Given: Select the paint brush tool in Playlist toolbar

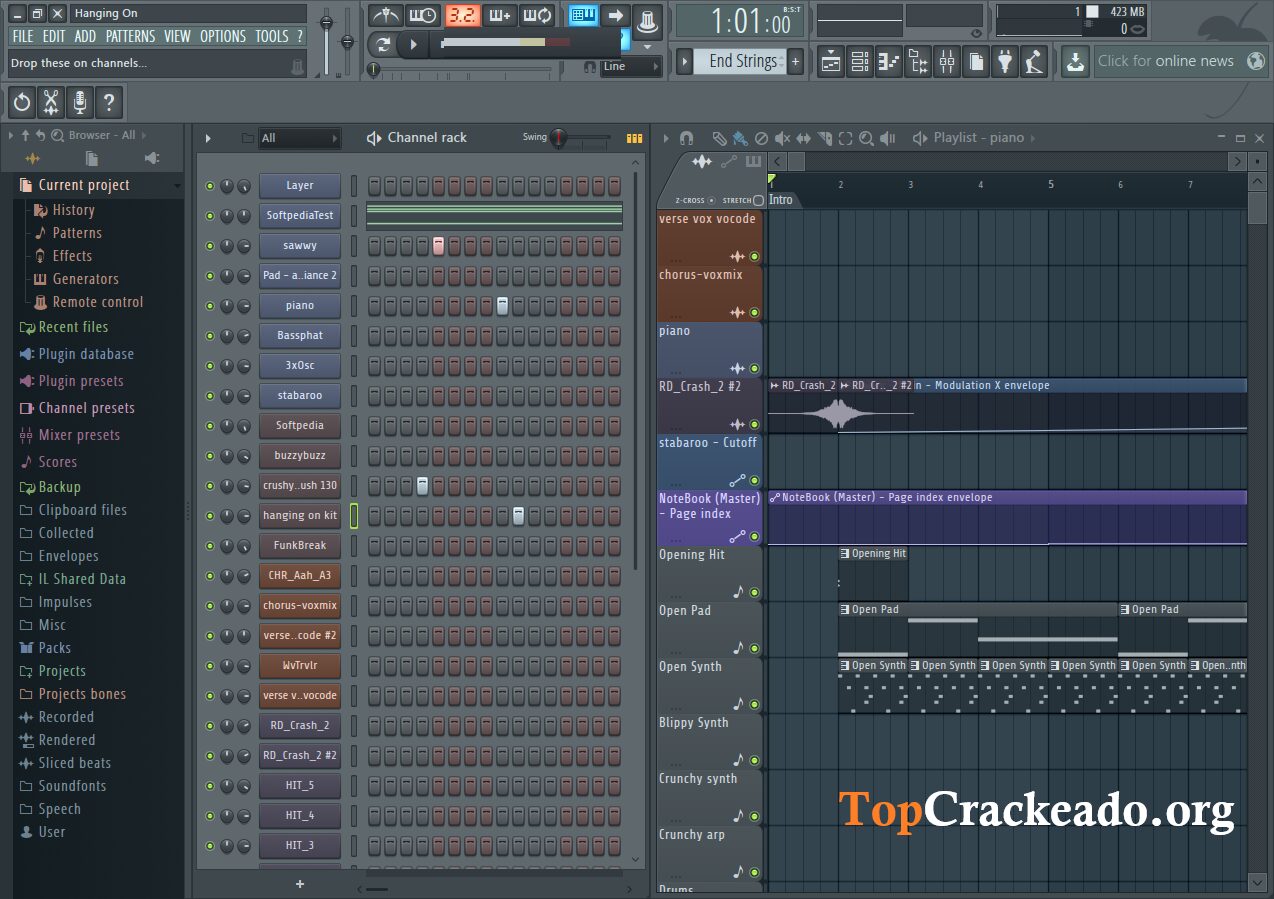Looking at the screenshot, I should [740, 138].
